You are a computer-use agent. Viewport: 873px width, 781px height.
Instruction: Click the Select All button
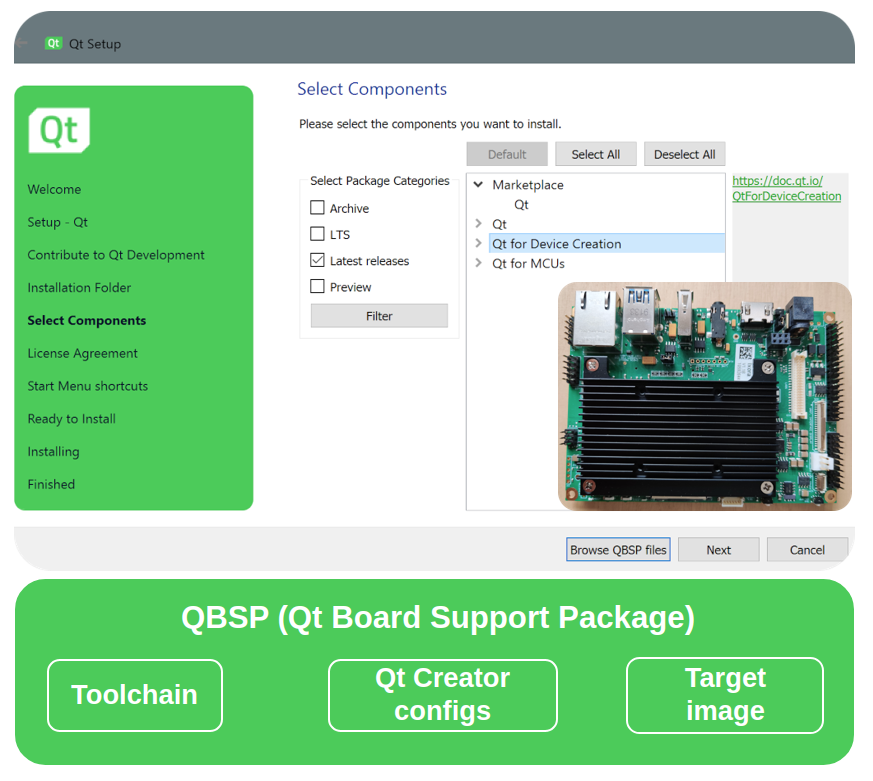pyautogui.click(x=595, y=154)
